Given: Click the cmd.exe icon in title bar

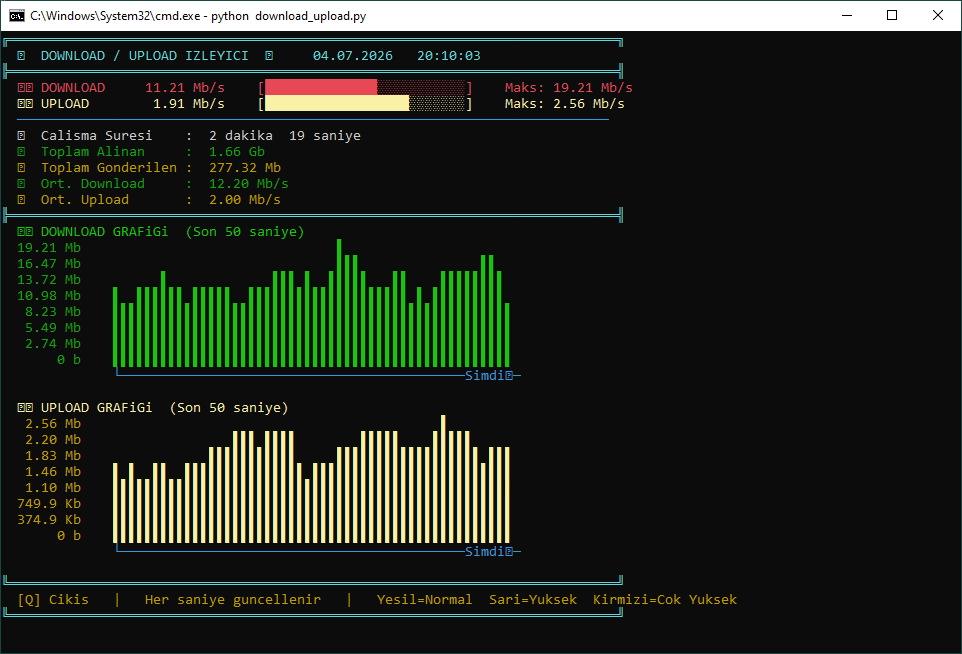Looking at the screenshot, I should tap(17, 15).
